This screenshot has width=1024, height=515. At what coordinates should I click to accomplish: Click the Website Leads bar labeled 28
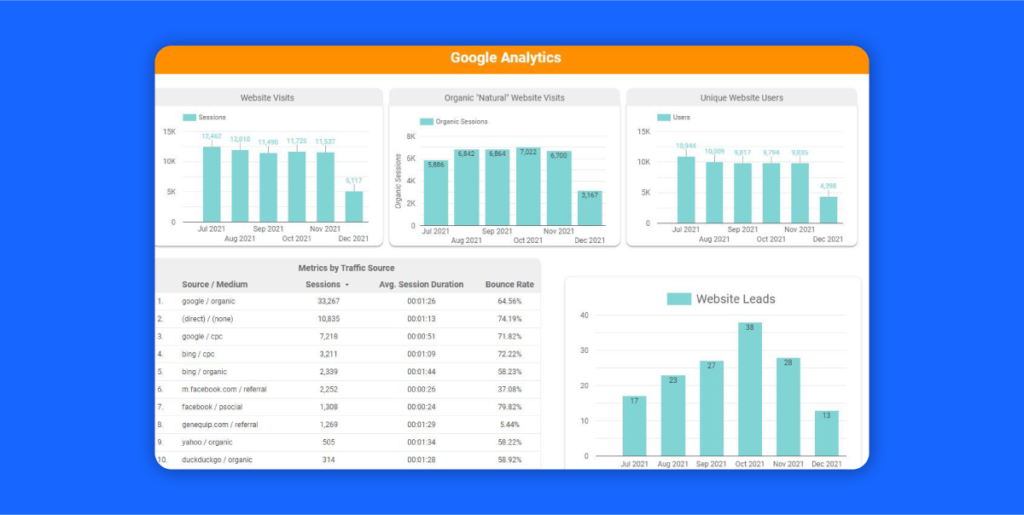coord(788,407)
